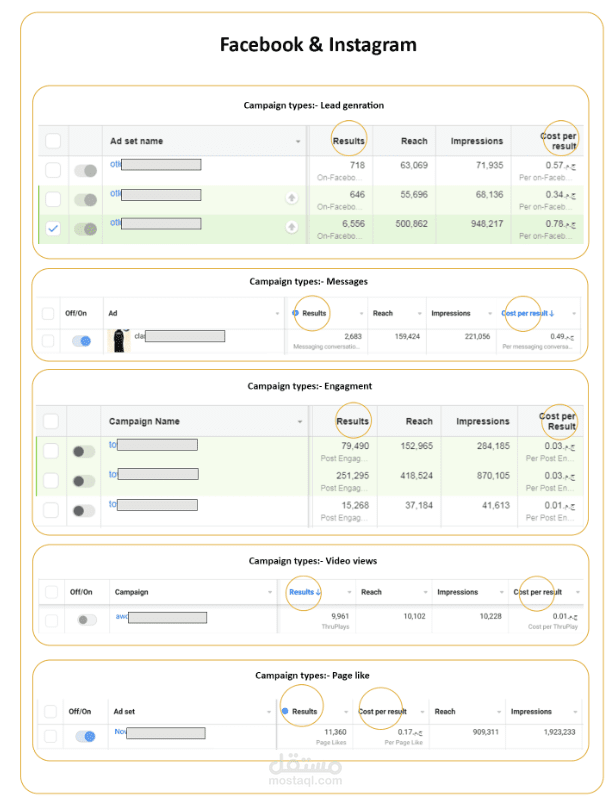Screen dimensions: 612x803
Task: Open the Impressions column dropdown in Messages table
Action: pos(490,313)
